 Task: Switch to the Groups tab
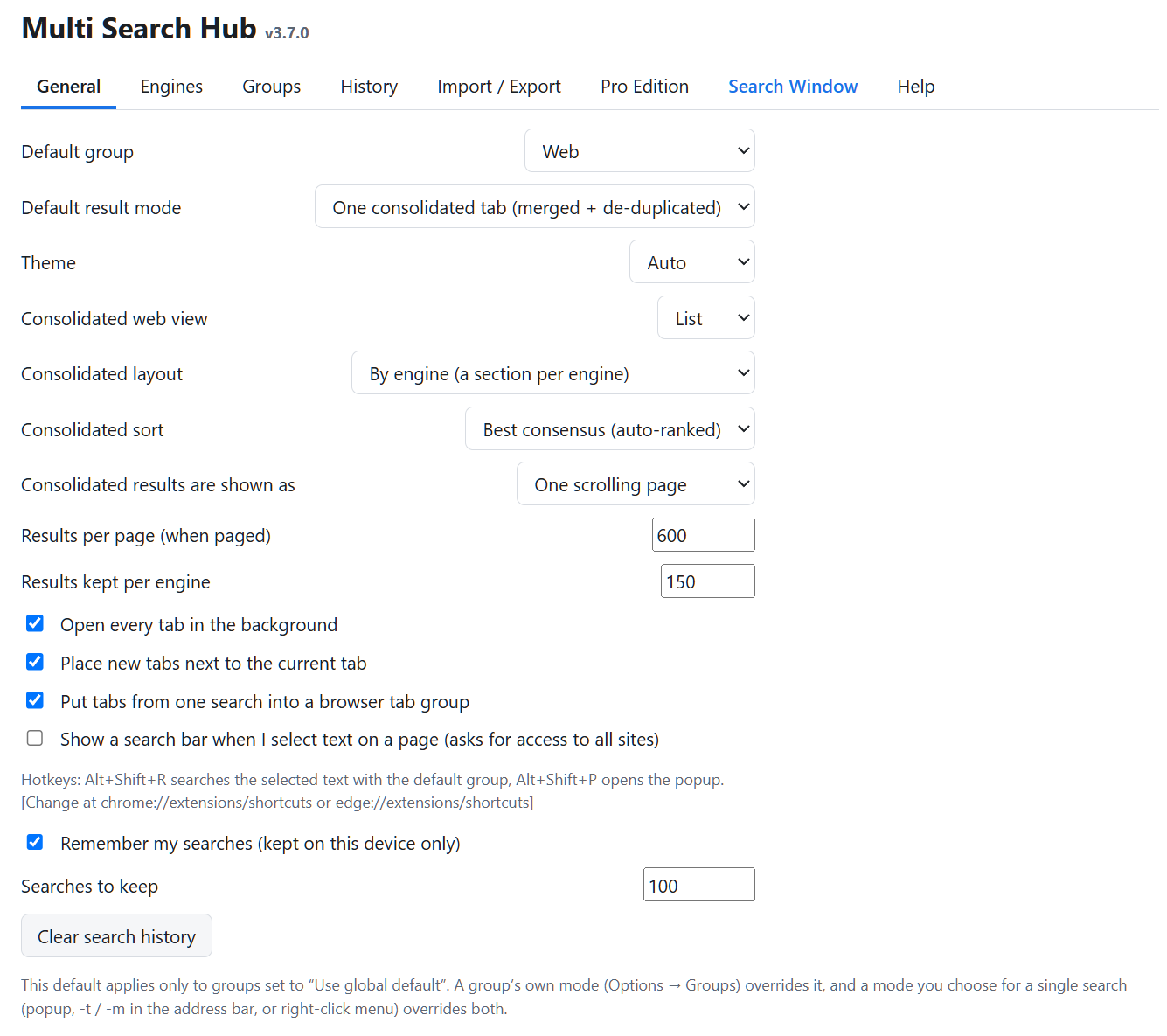[x=271, y=87]
